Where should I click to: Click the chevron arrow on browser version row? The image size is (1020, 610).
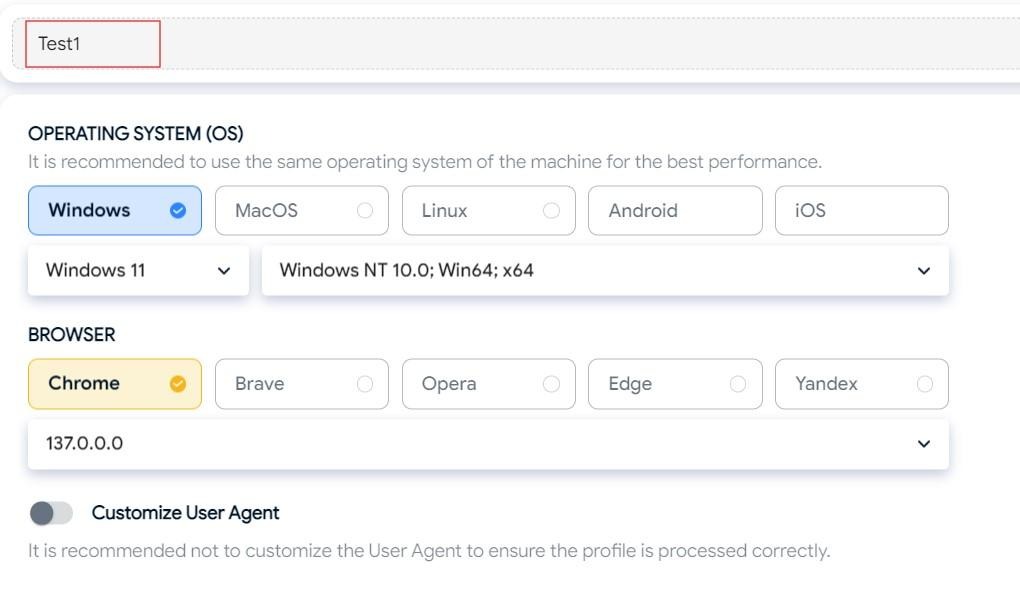pos(924,444)
